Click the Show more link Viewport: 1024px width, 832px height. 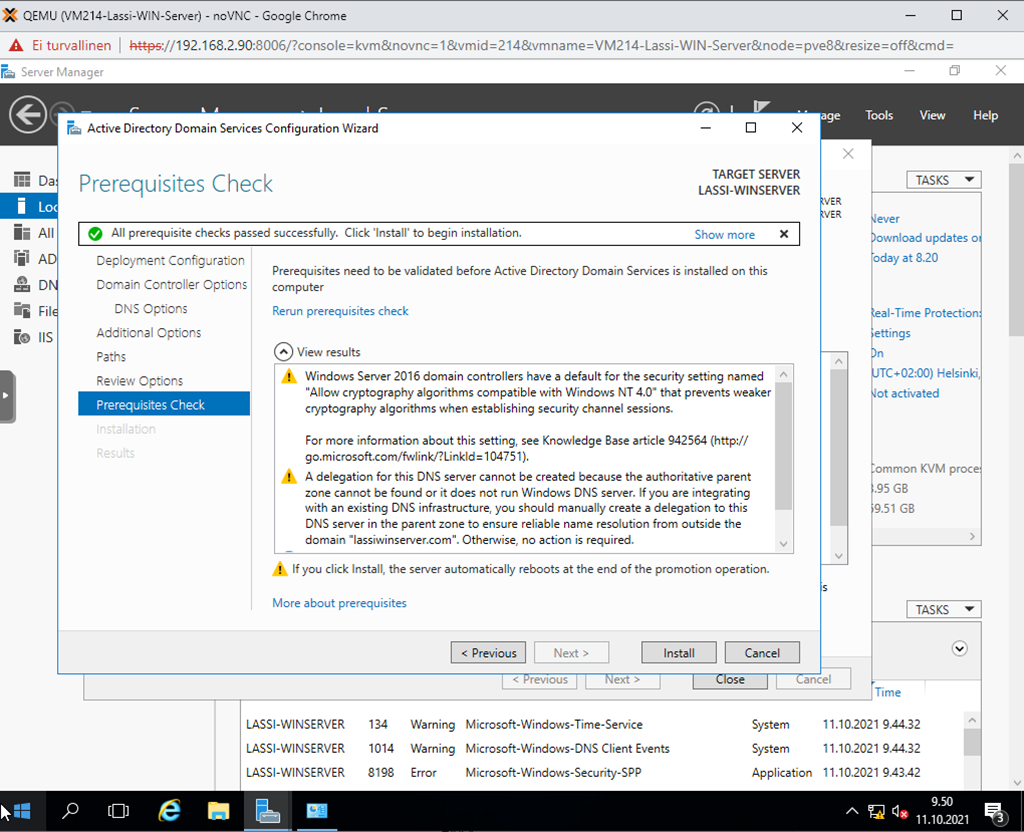coord(724,234)
